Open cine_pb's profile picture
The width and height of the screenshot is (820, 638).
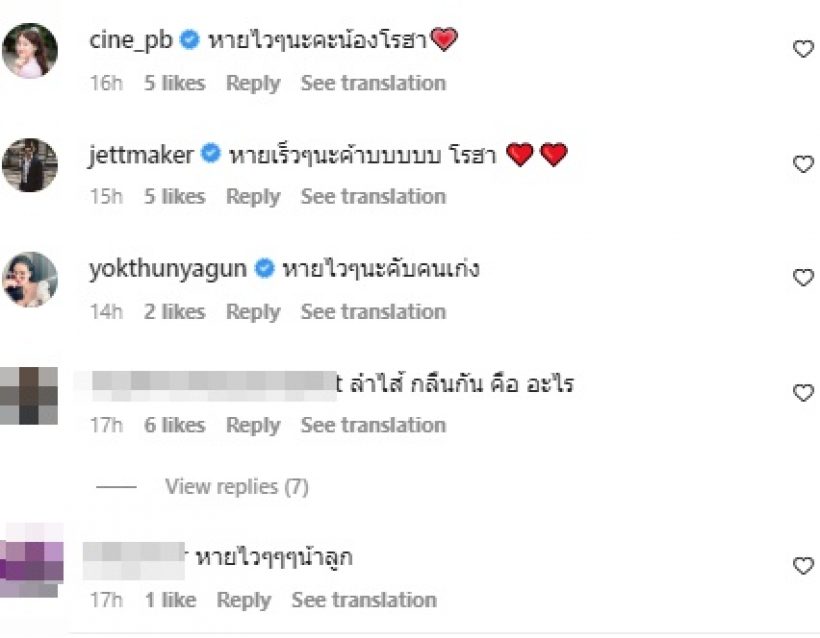point(31,50)
